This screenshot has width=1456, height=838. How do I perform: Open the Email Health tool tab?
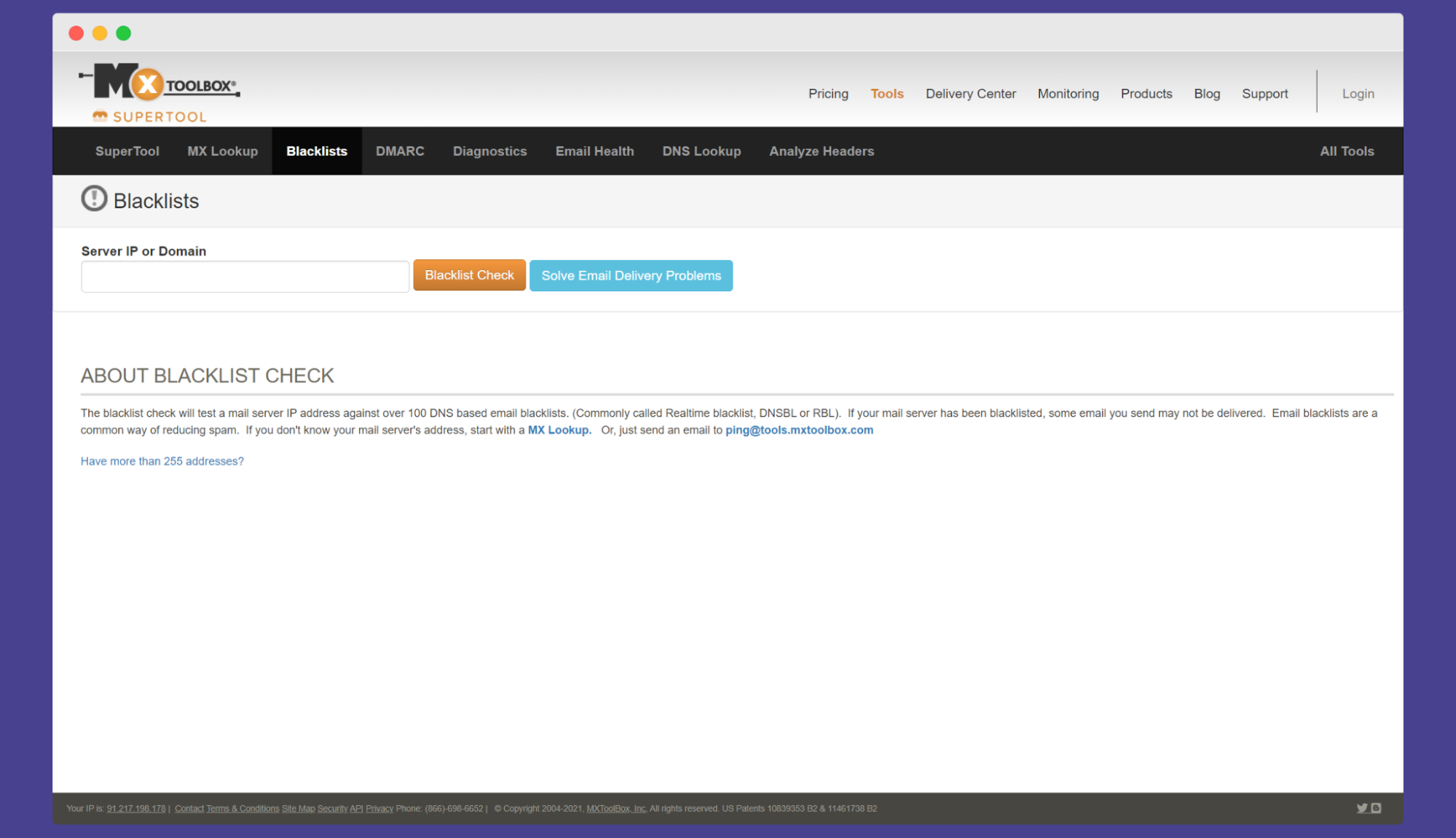596,151
